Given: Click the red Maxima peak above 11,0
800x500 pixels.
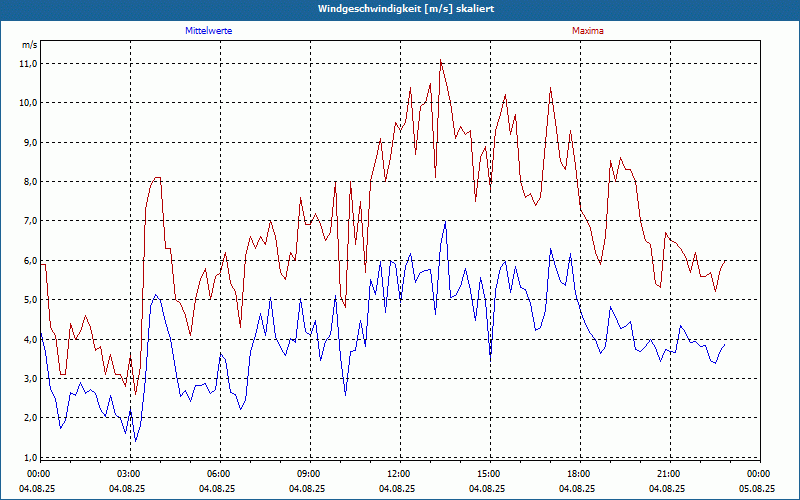Looking at the screenshot, I should point(440,60).
